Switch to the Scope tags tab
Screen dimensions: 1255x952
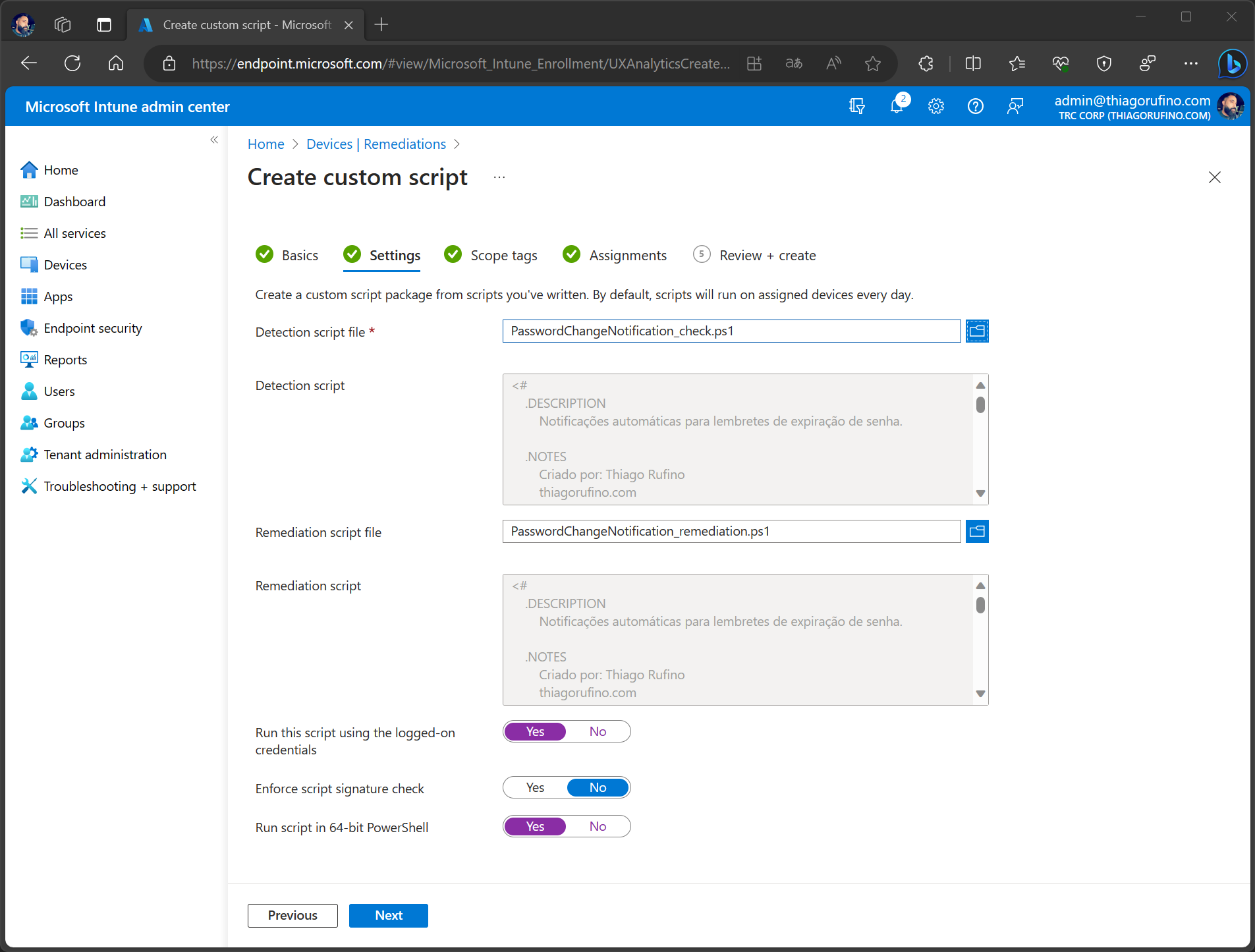[491, 255]
